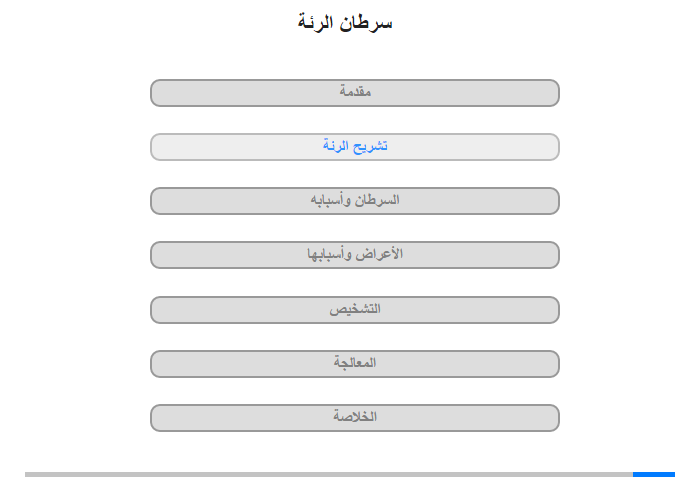Open the التشخيص section
This screenshot has height=480, width=700.
pyautogui.click(x=355, y=309)
